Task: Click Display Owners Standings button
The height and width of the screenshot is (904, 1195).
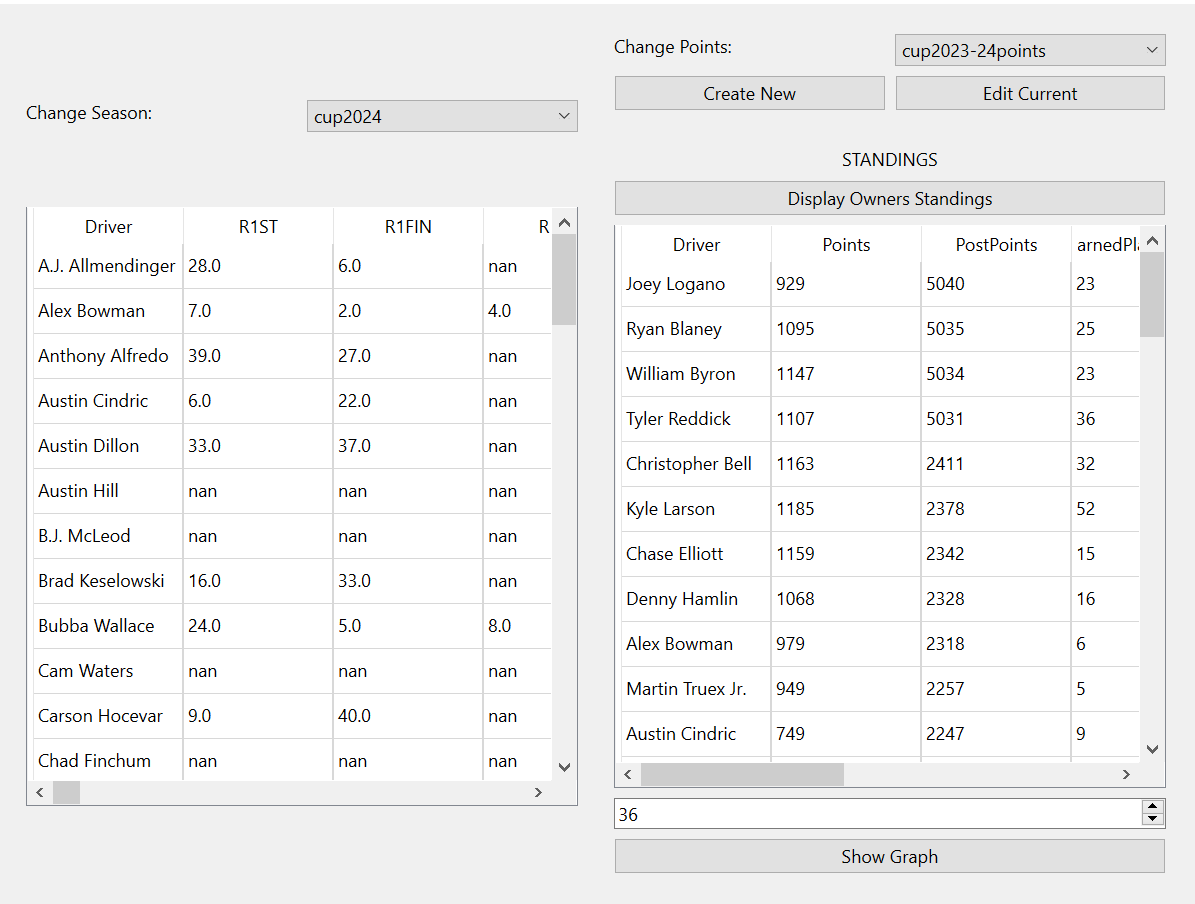Action: click(x=889, y=198)
